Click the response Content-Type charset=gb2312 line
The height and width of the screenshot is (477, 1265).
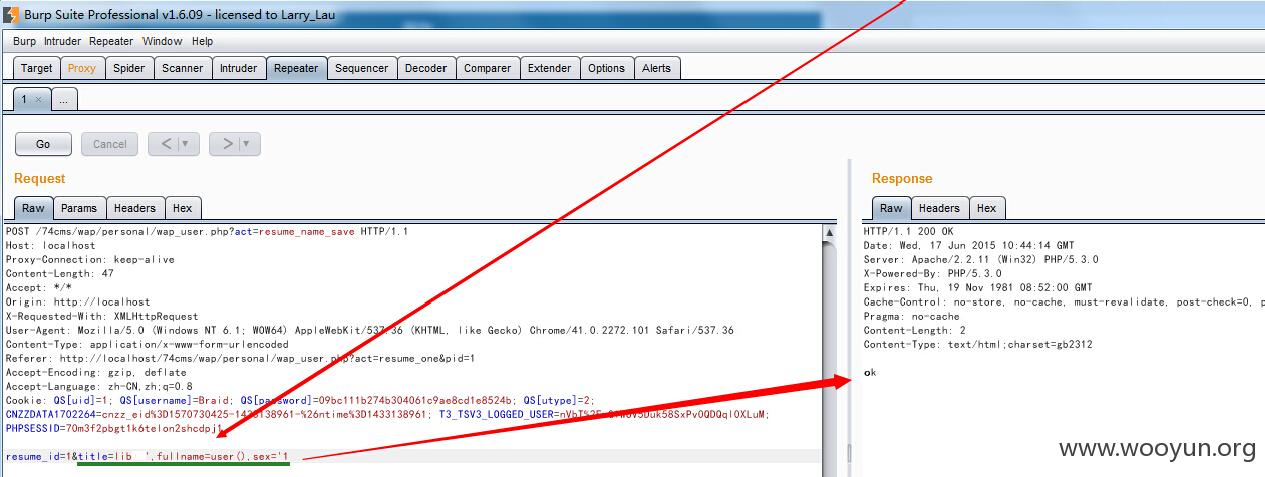(x=978, y=343)
